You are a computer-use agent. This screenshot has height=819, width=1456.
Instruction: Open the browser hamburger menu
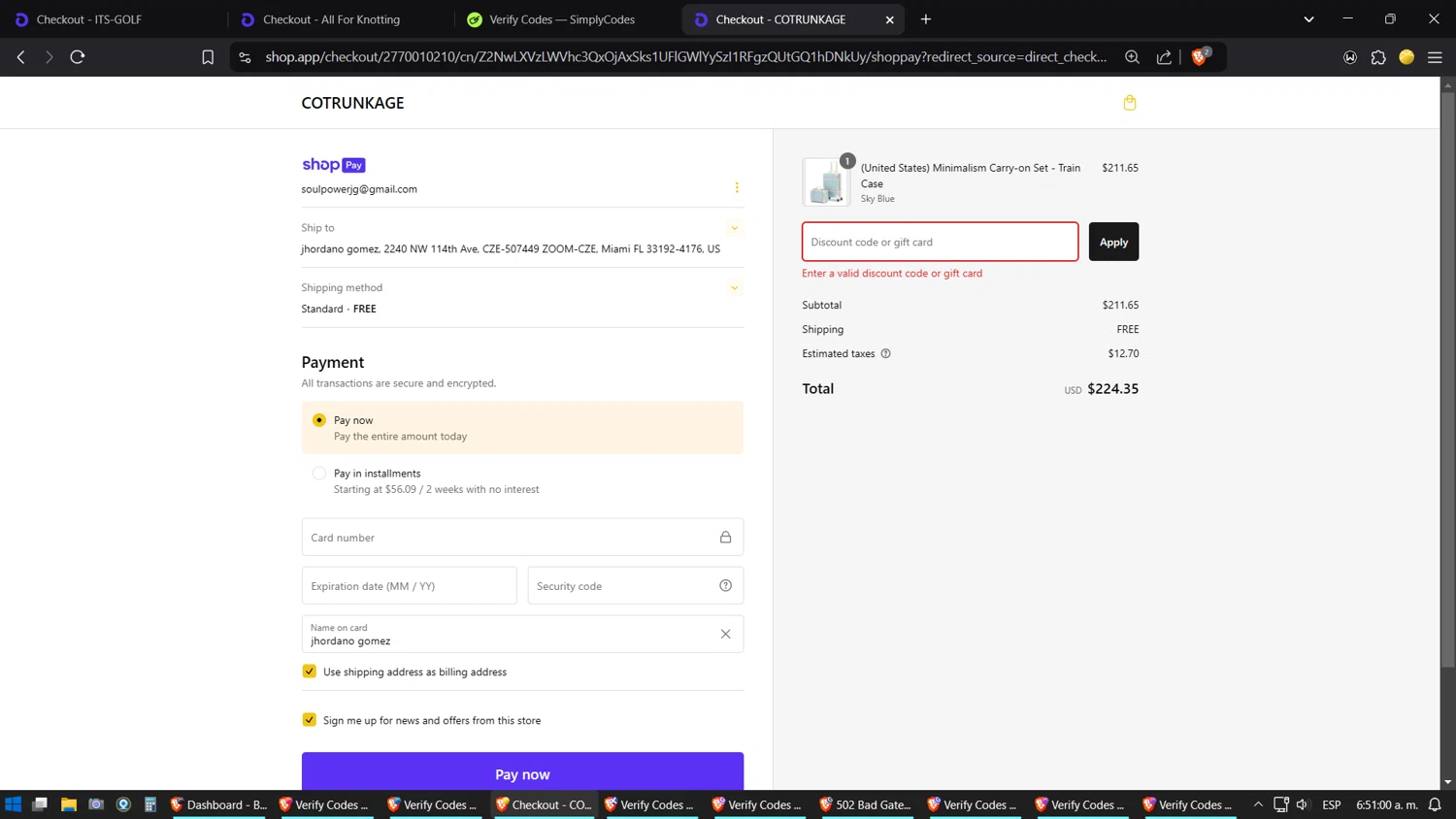pos(1435,57)
